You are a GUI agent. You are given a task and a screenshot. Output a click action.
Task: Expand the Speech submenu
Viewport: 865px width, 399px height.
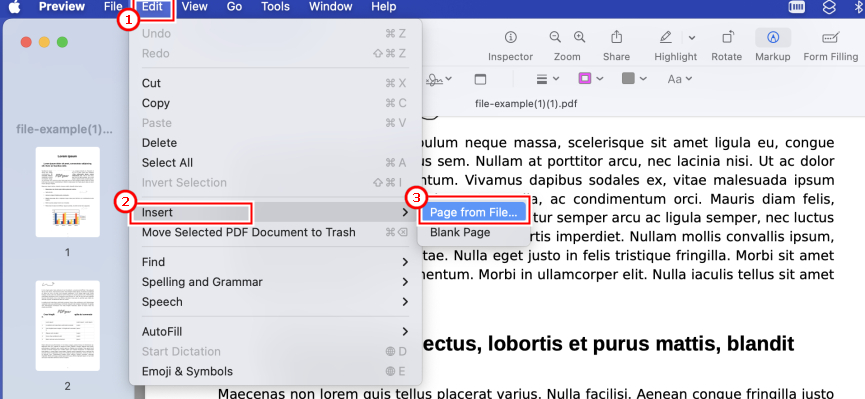pyautogui.click(x=275, y=302)
